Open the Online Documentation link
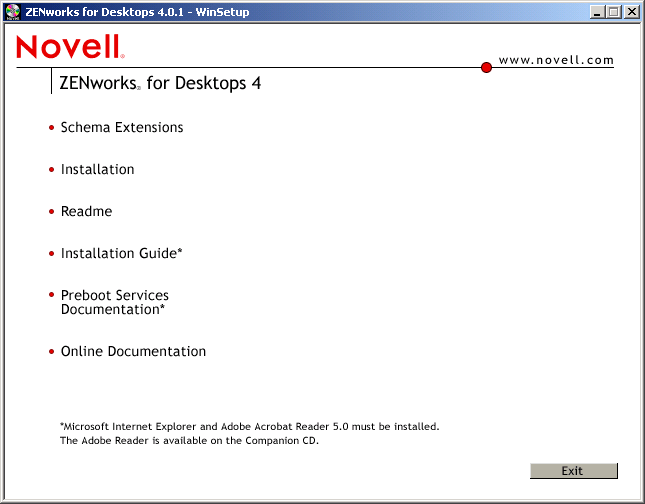Screen dimensions: 645x504 pos(133,351)
